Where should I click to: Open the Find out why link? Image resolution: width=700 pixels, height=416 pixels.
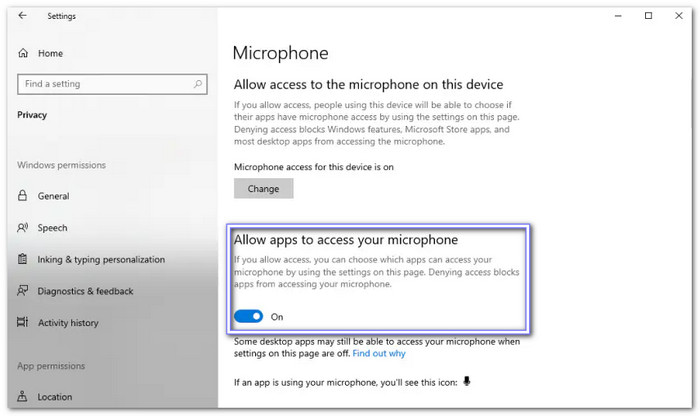point(379,354)
